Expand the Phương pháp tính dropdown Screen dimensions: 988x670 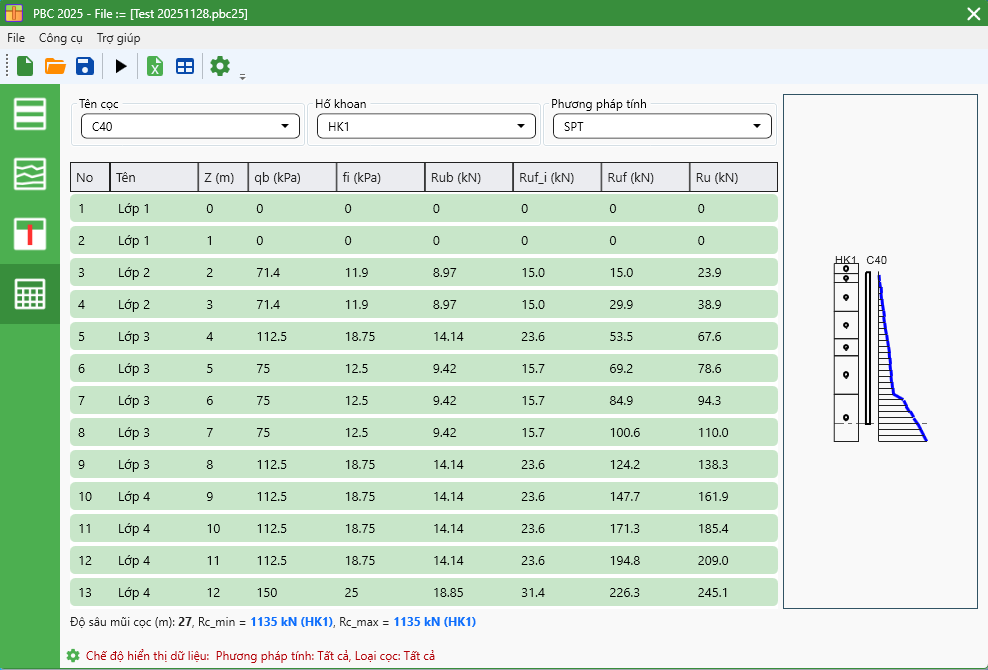click(x=660, y=126)
